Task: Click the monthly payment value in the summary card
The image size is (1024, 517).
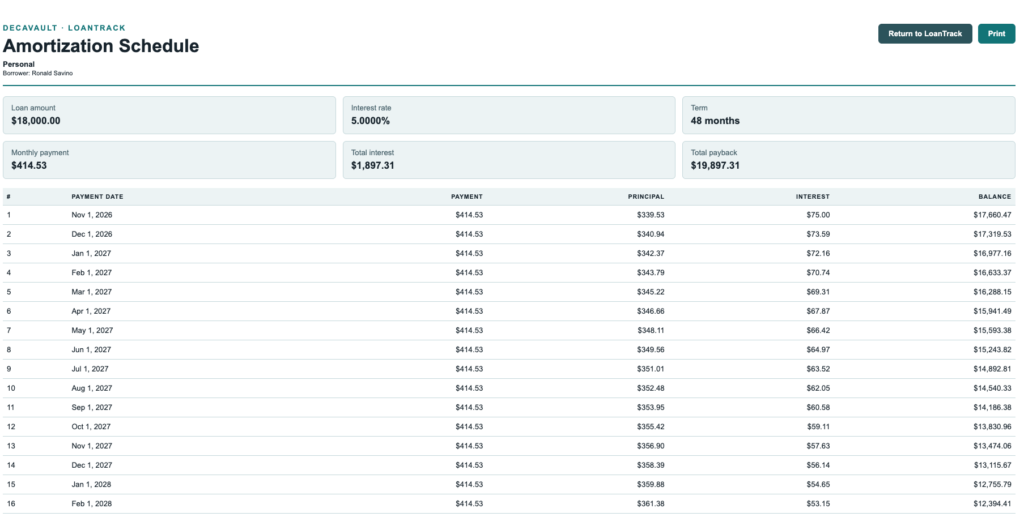Action: click(x=29, y=165)
